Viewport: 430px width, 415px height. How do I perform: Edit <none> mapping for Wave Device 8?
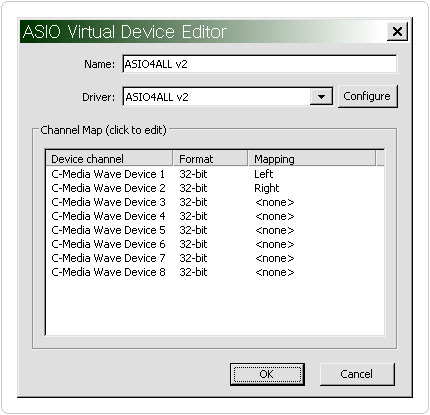tap(275, 272)
